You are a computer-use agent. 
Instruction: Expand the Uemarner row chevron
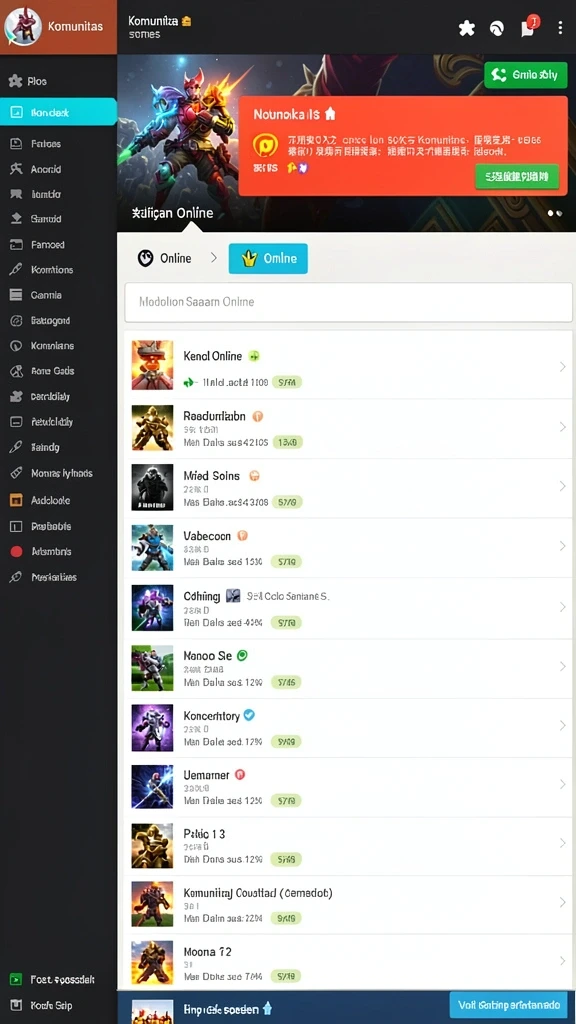point(562,784)
